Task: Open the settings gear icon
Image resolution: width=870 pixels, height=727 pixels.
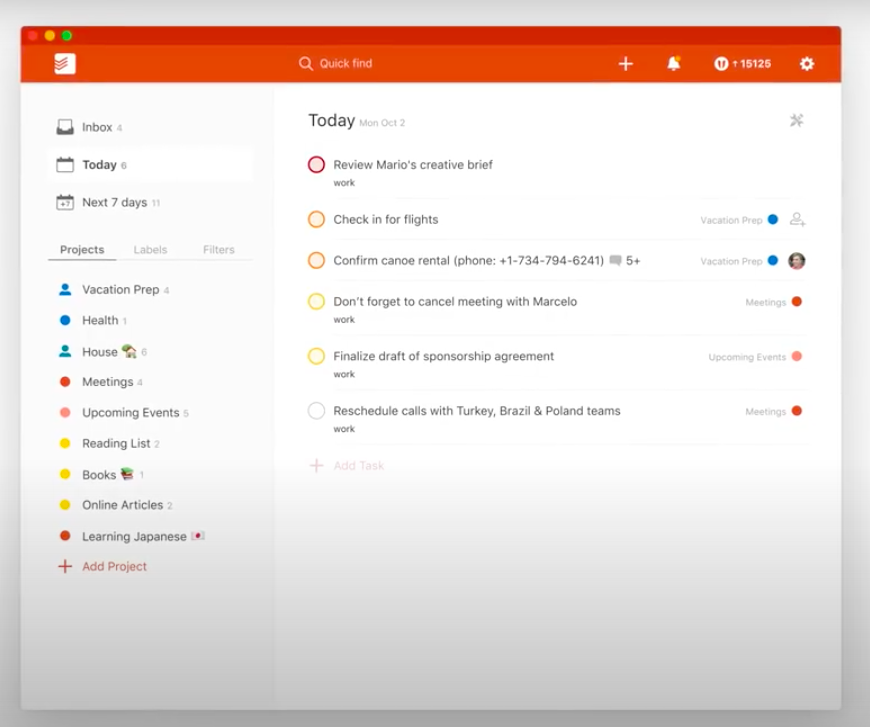Action: pyautogui.click(x=807, y=64)
